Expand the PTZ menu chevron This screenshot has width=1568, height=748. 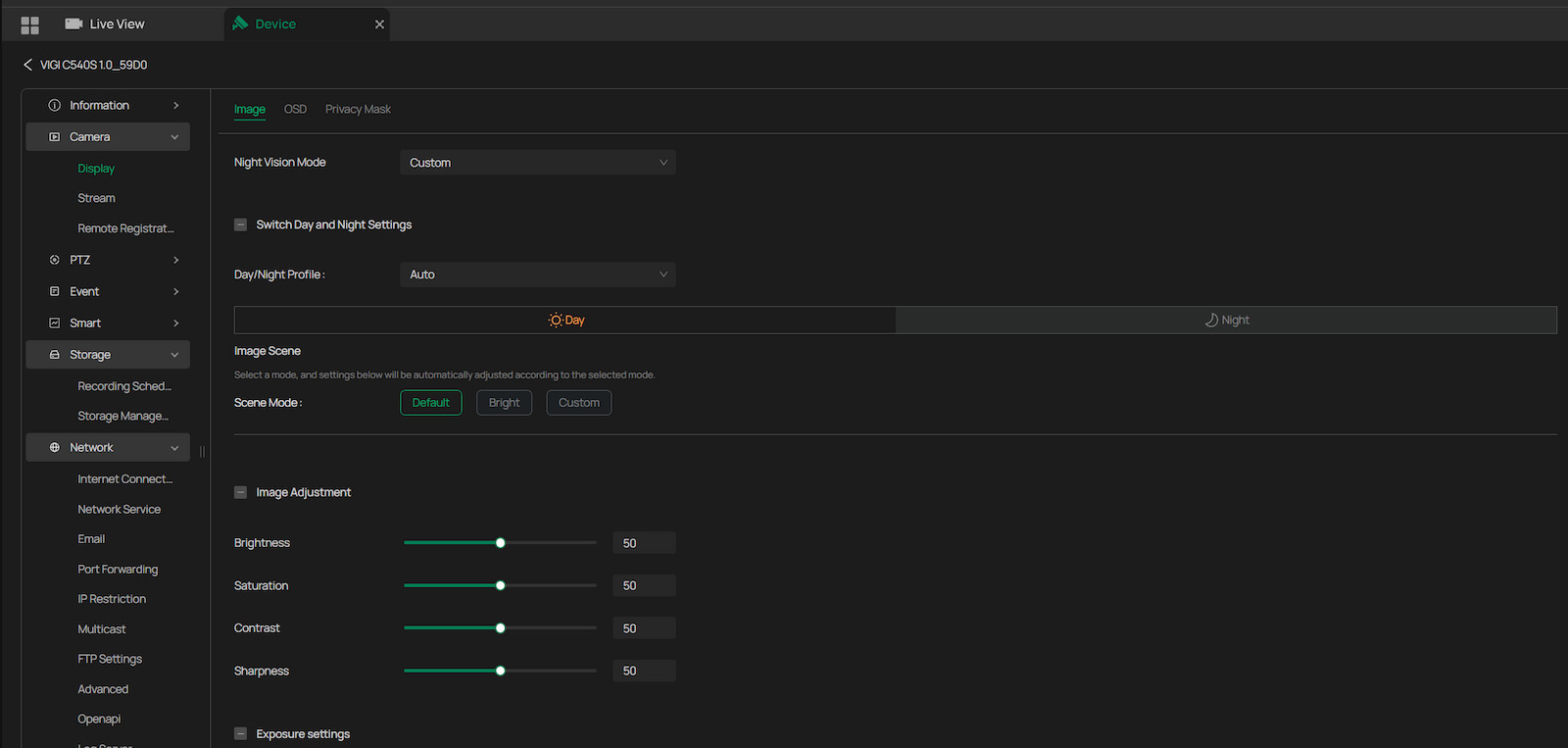[x=175, y=260]
